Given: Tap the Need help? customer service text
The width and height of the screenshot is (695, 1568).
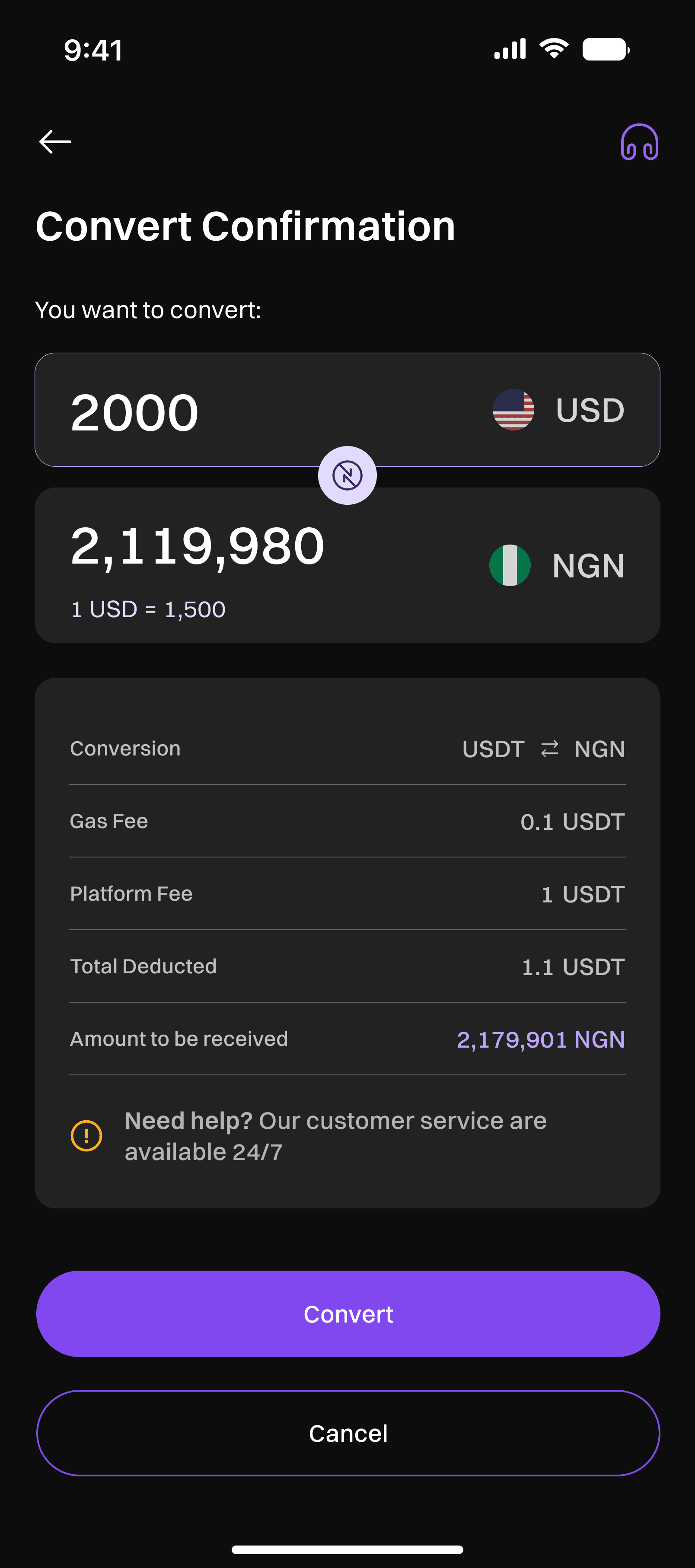Looking at the screenshot, I should pyautogui.click(x=335, y=1136).
